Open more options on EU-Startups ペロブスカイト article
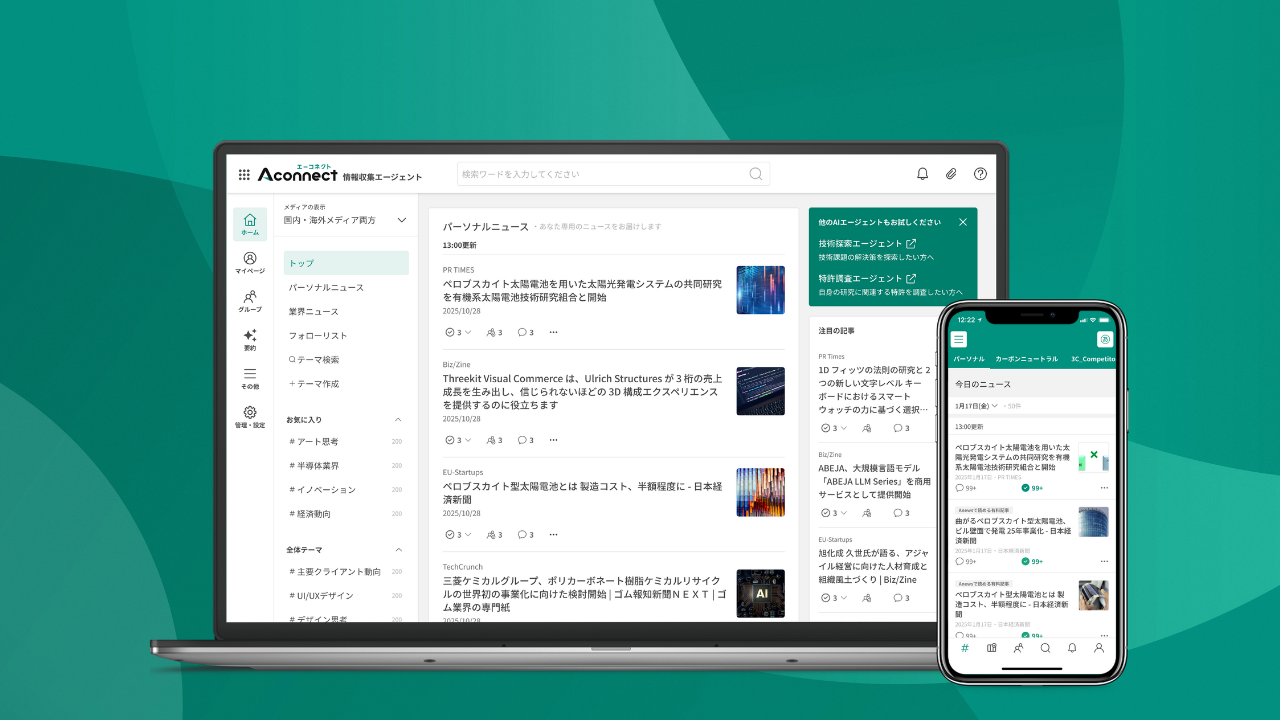The width and height of the screenshot is (1280, 720). click(553, 535)
